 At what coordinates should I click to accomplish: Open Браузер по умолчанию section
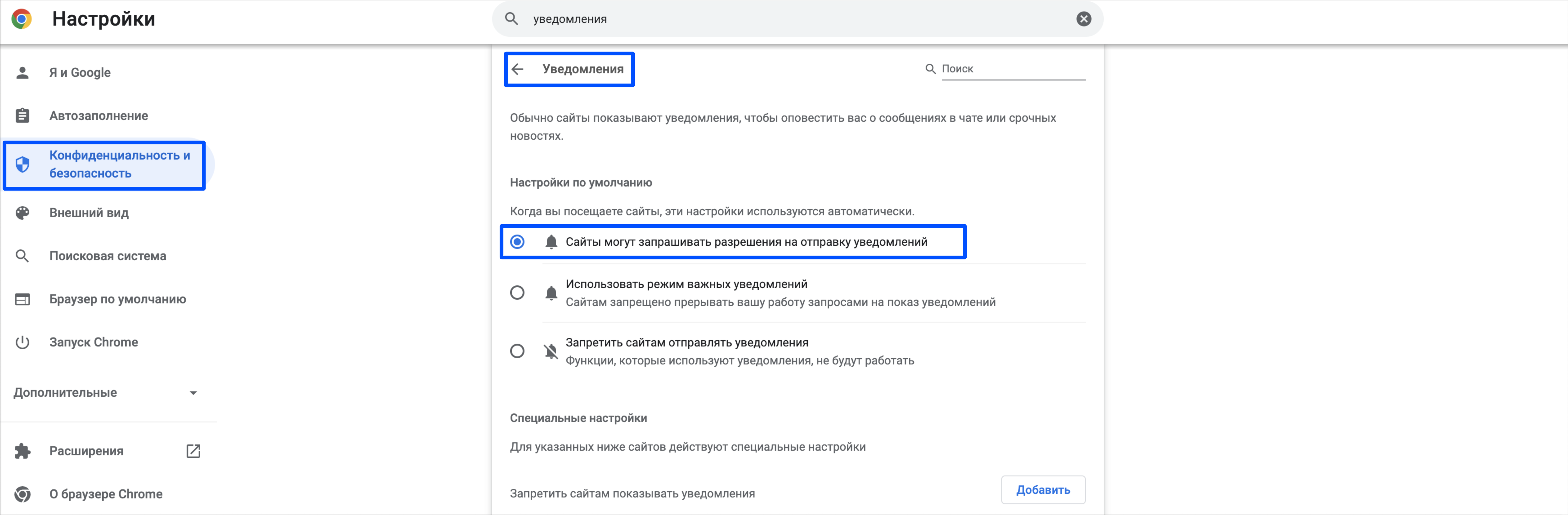[x=117, y=299]
